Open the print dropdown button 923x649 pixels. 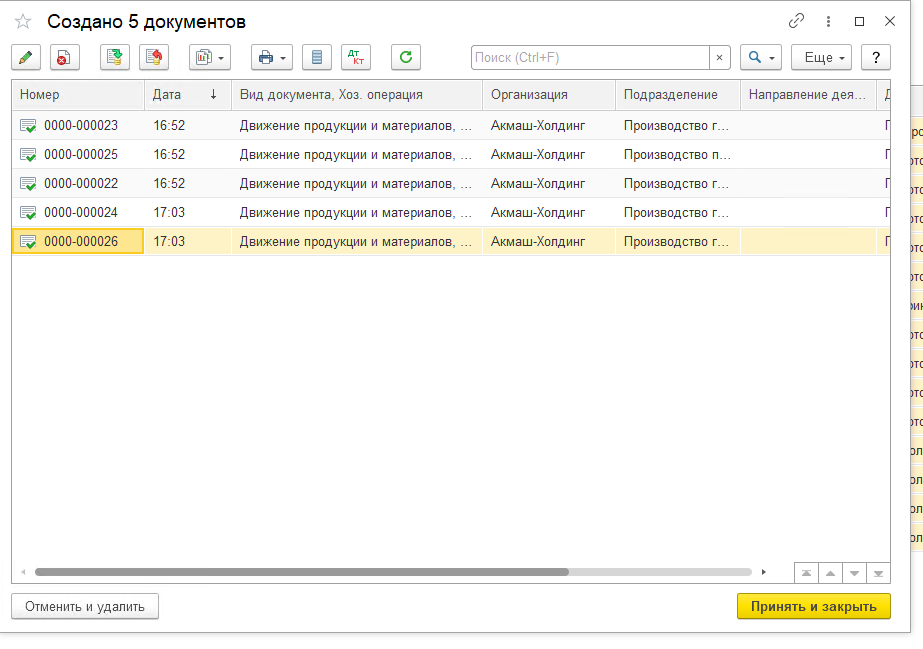tap(272, 58)
